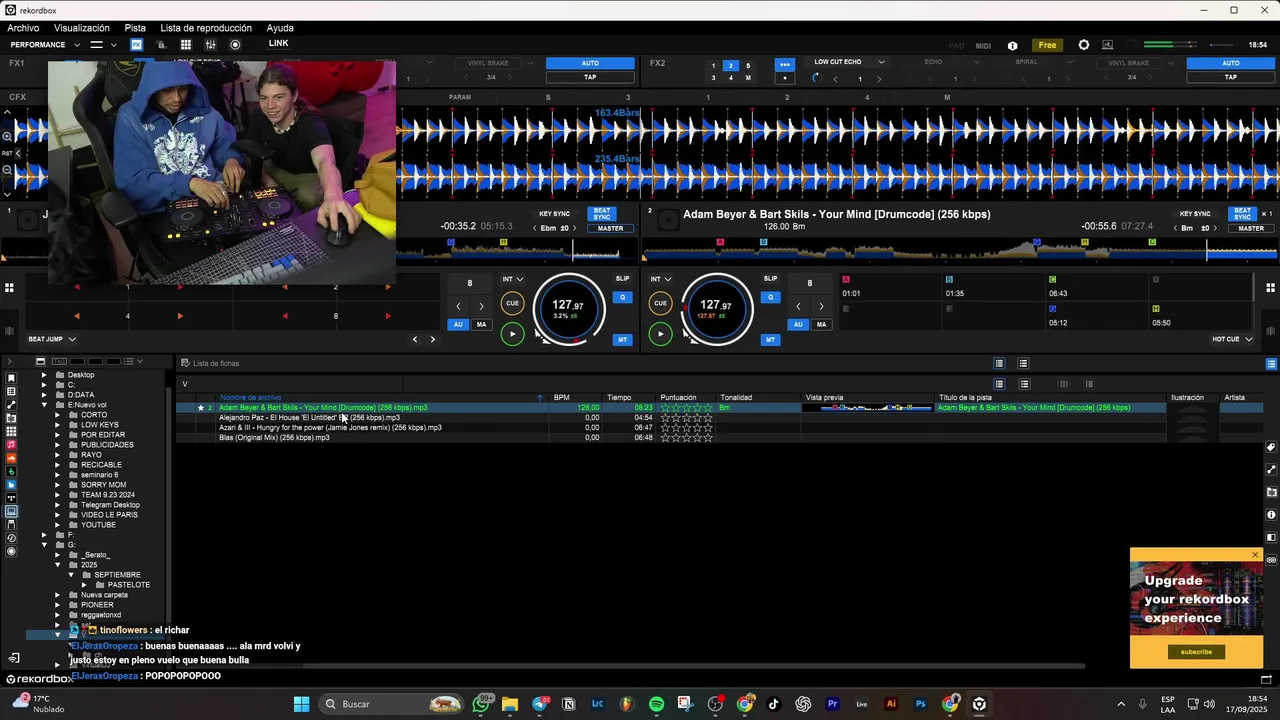Image resolution: width=1280 pixels, height=720 pixels.
Task: Click deck 2 MA manual loop
Action: [821, 324]
